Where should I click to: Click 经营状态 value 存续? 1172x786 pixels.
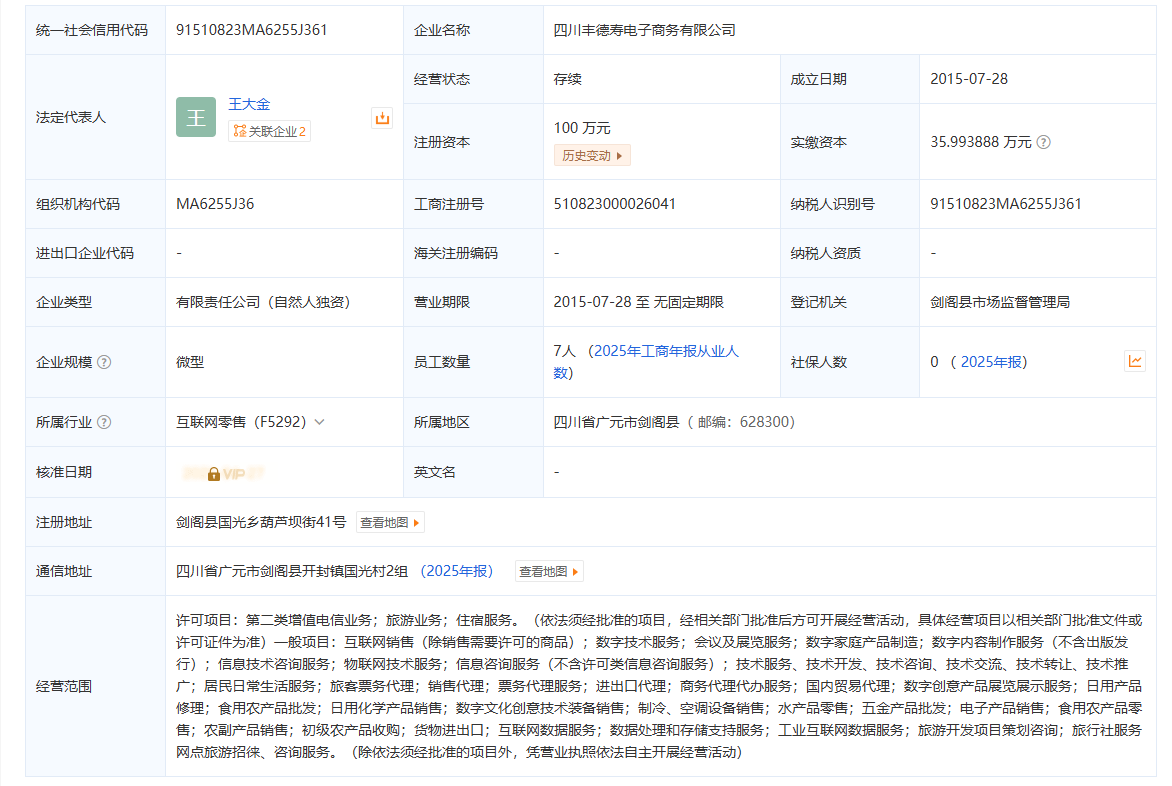(567, 79)
